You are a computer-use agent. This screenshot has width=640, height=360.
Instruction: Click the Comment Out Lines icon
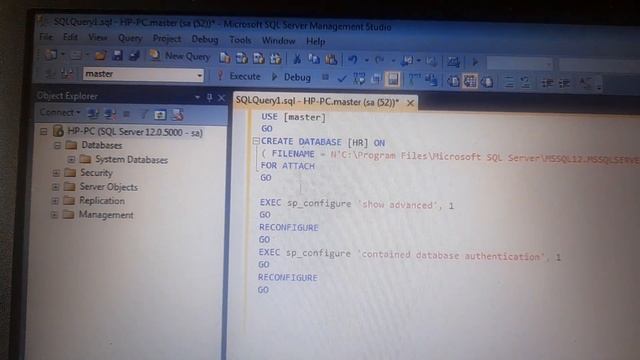509,82
